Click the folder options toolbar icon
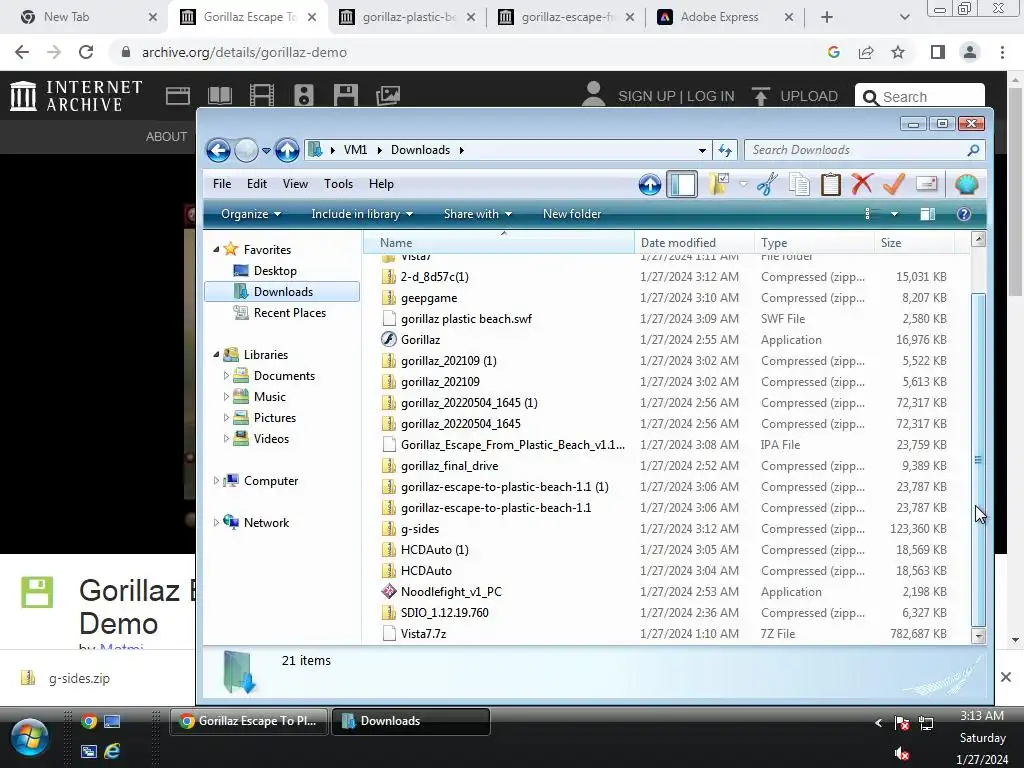Image resolution: width=1024 pixels, height=768 pixels. [x=719, y=184]
